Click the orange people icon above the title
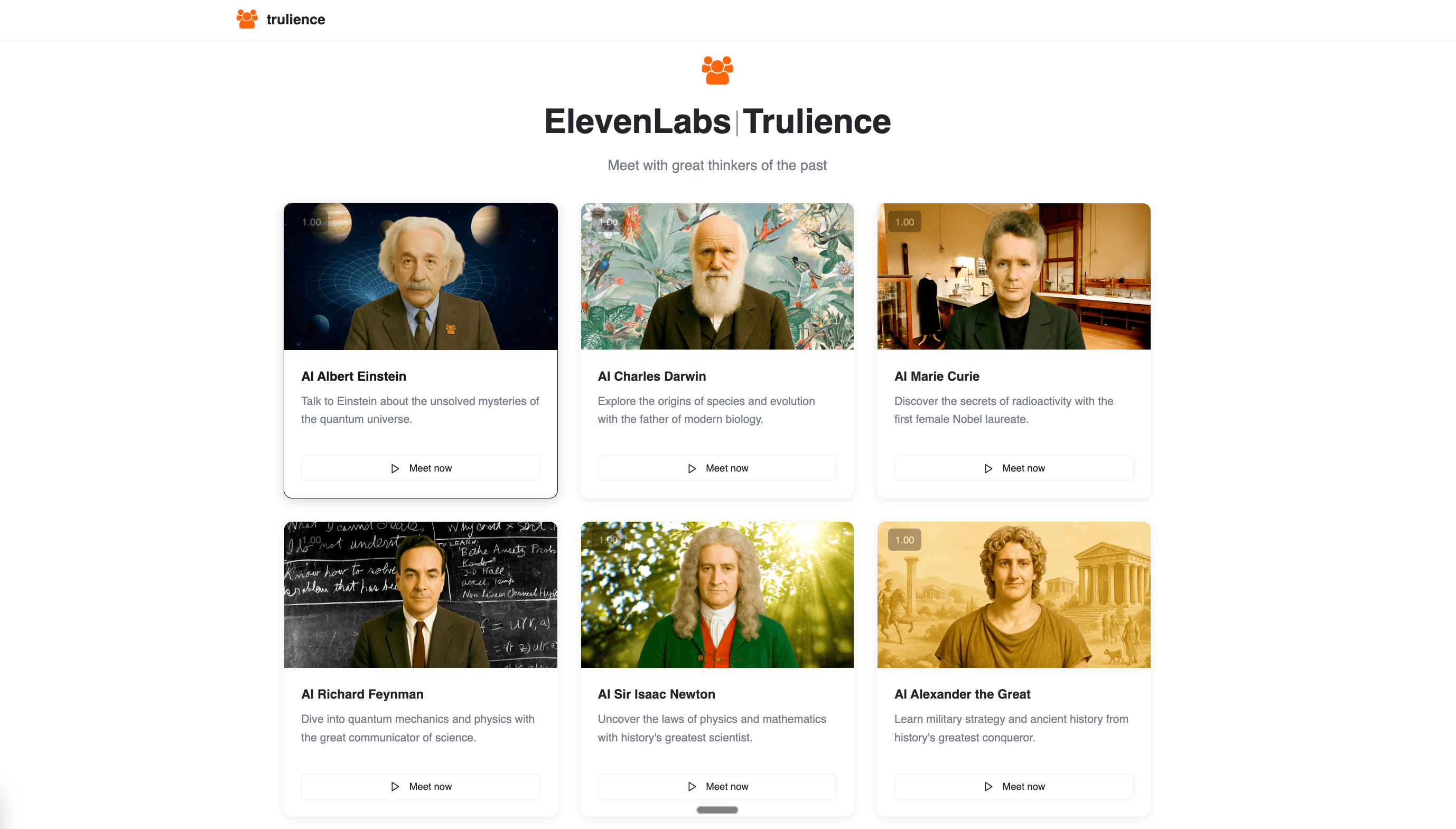 pos(717,70)
